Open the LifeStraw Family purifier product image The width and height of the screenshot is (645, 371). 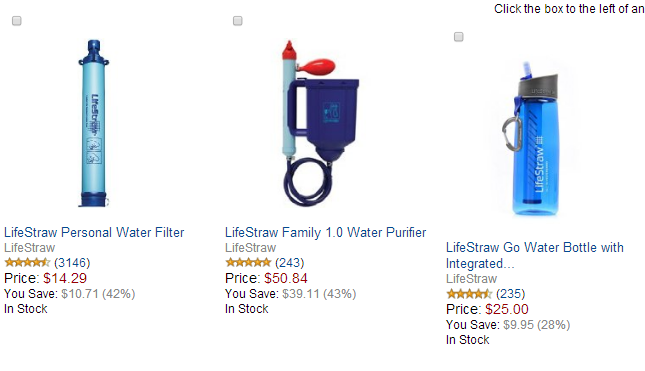tap(320, 123)
